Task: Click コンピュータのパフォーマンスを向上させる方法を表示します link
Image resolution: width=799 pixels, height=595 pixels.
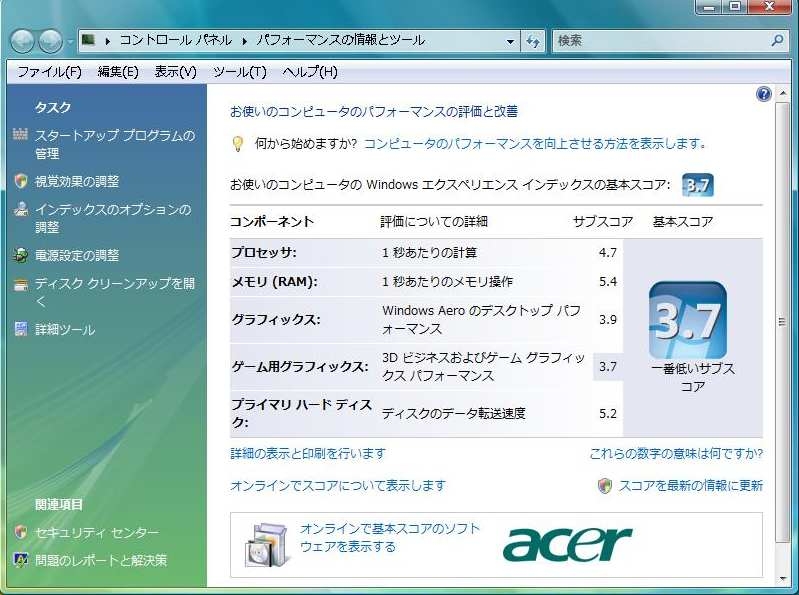Action: pyautogui.click(x=535, y=144)
